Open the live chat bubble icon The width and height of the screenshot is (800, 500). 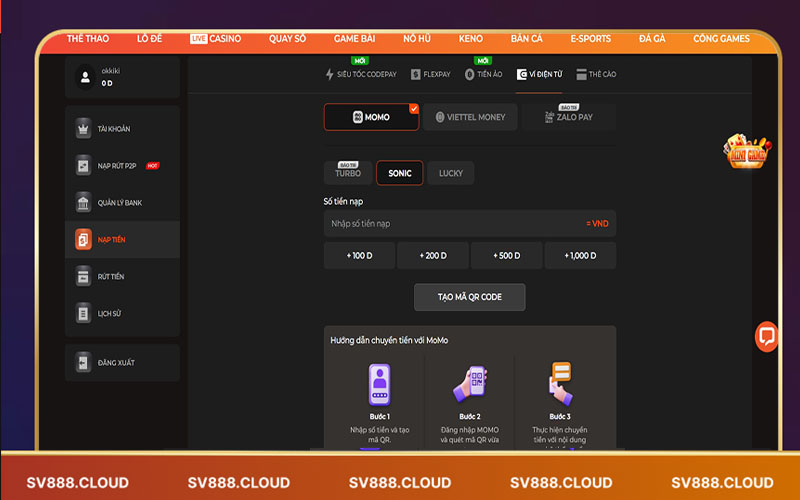(x=766, y=337)
